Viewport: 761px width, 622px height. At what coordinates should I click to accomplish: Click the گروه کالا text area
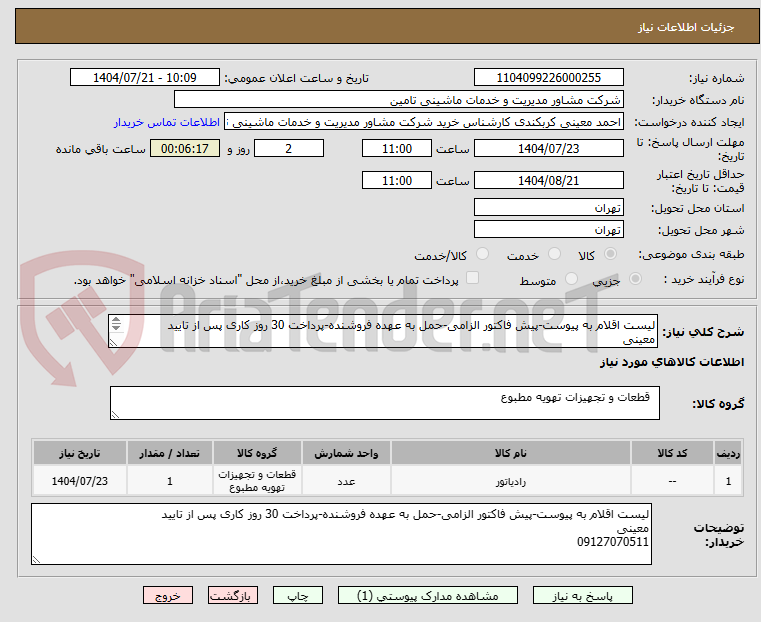click(x=384, y=403)
